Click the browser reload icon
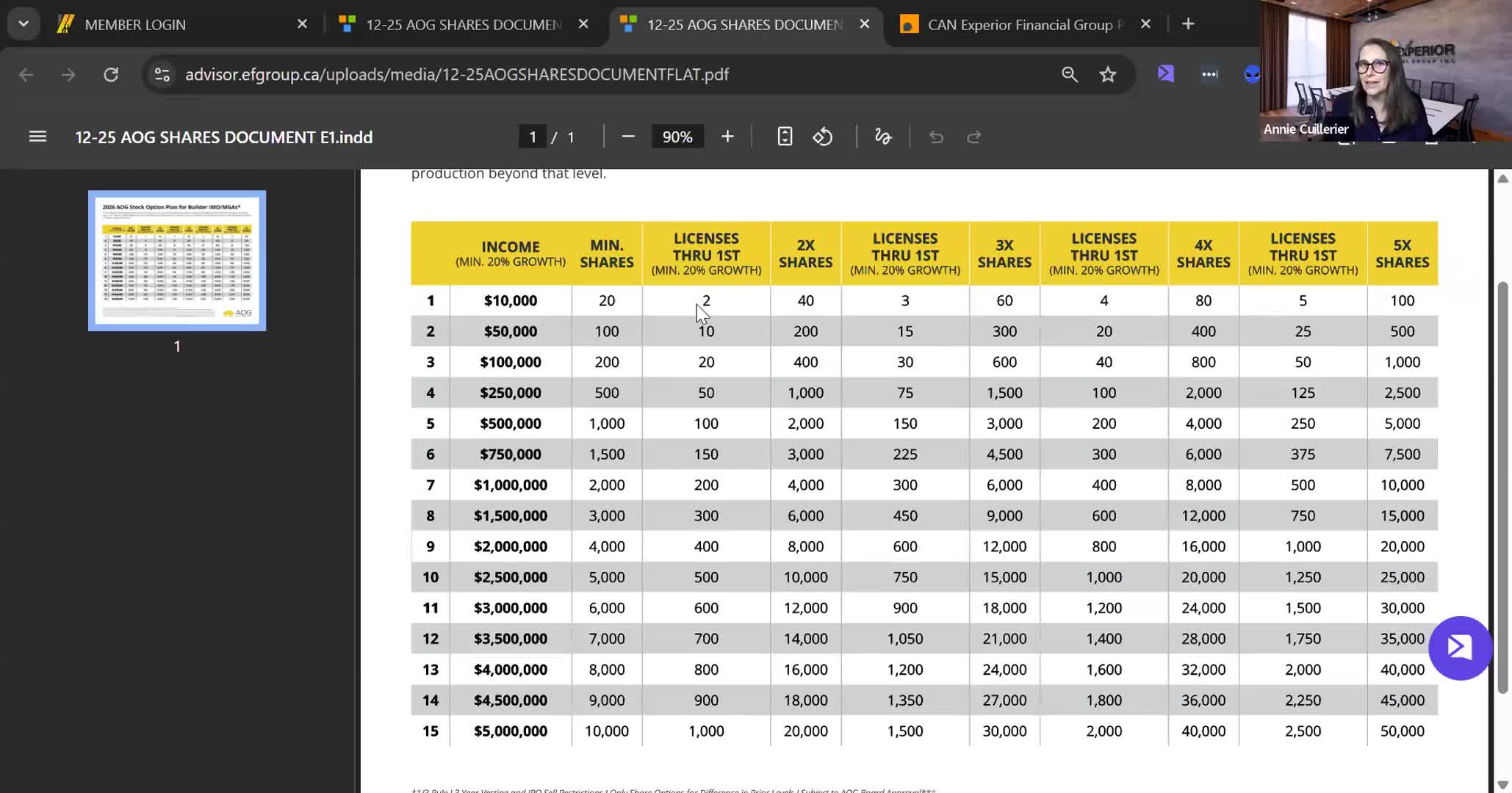This screenshot has width=1512, height=793. point(111,74)
